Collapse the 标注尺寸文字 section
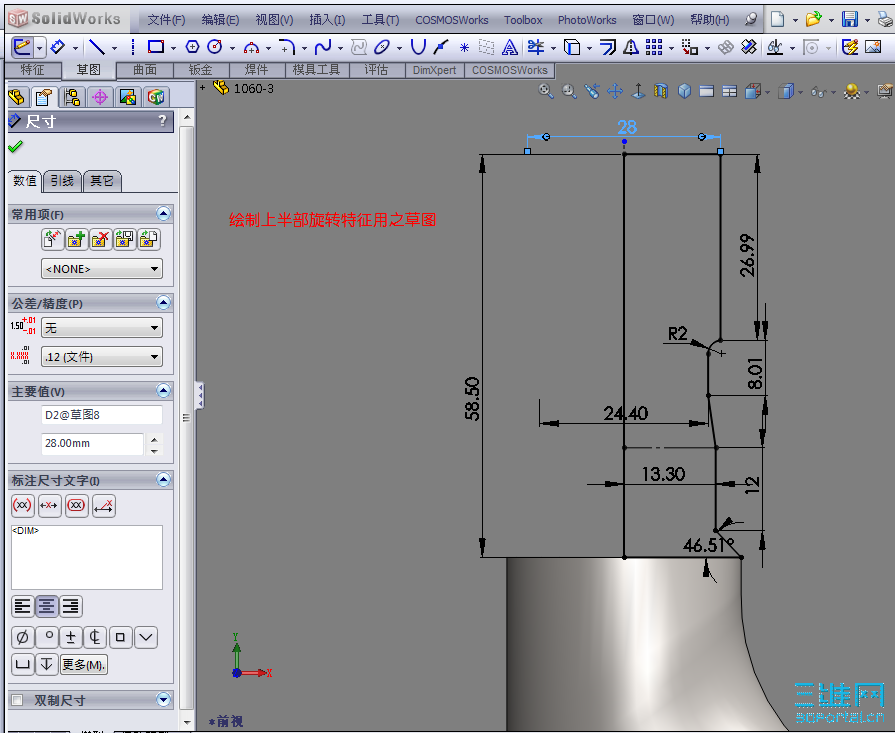895x733 pixels. (x=163, y=480)
